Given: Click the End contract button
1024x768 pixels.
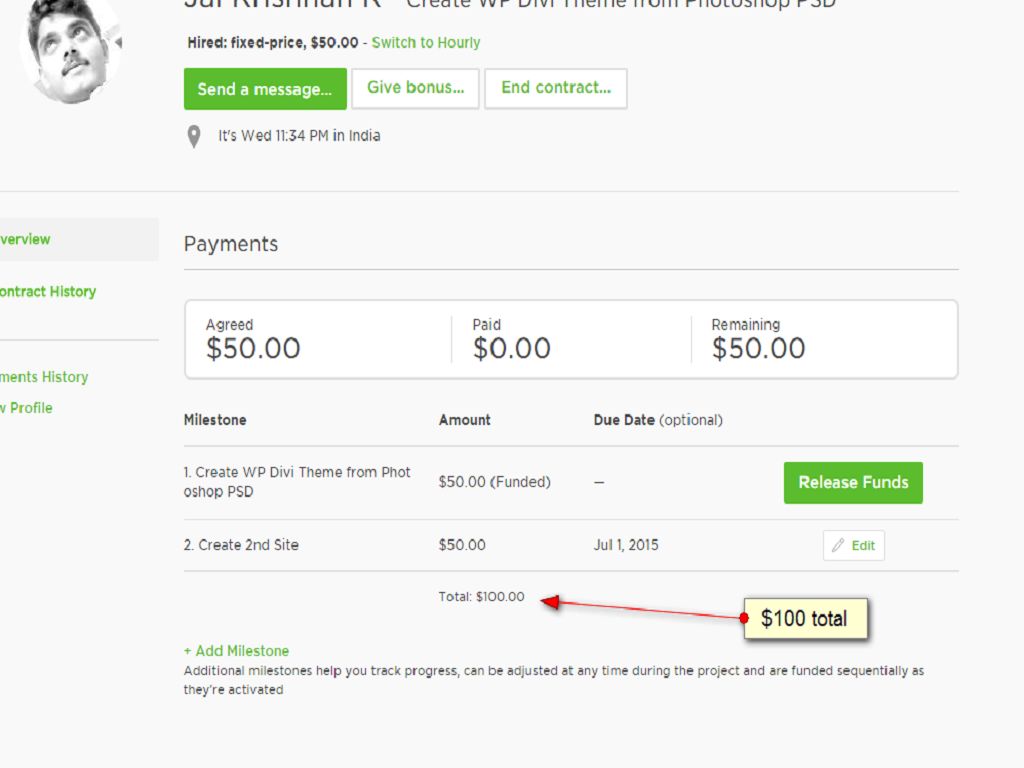Looking at the screenshot, I should pyautogui.click(x=556, y=88).
